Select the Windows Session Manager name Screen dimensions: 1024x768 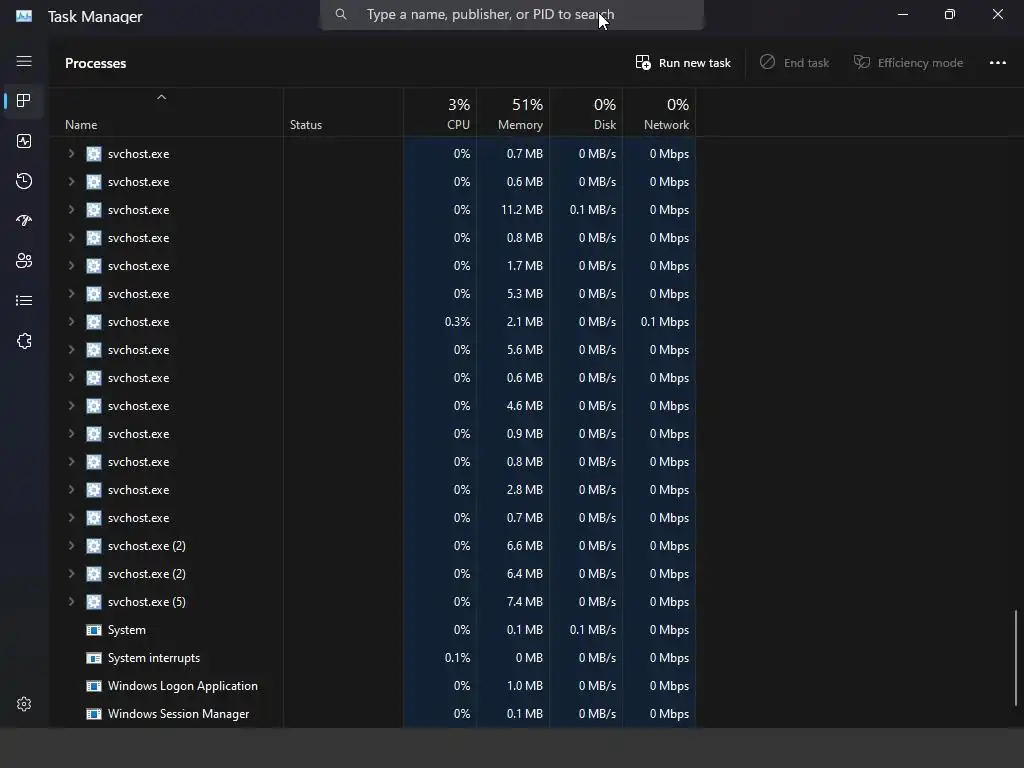pyautogui.click(x=178, y=714)
